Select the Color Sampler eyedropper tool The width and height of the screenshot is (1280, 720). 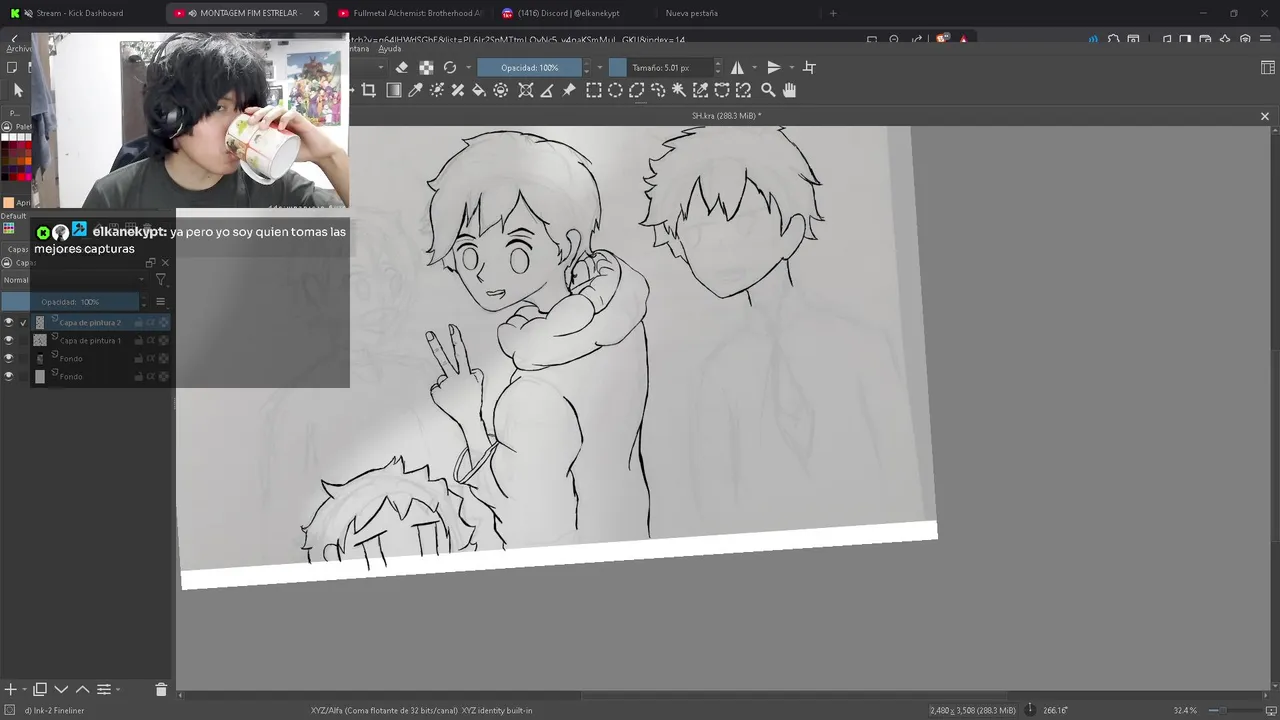coord(415,90)
